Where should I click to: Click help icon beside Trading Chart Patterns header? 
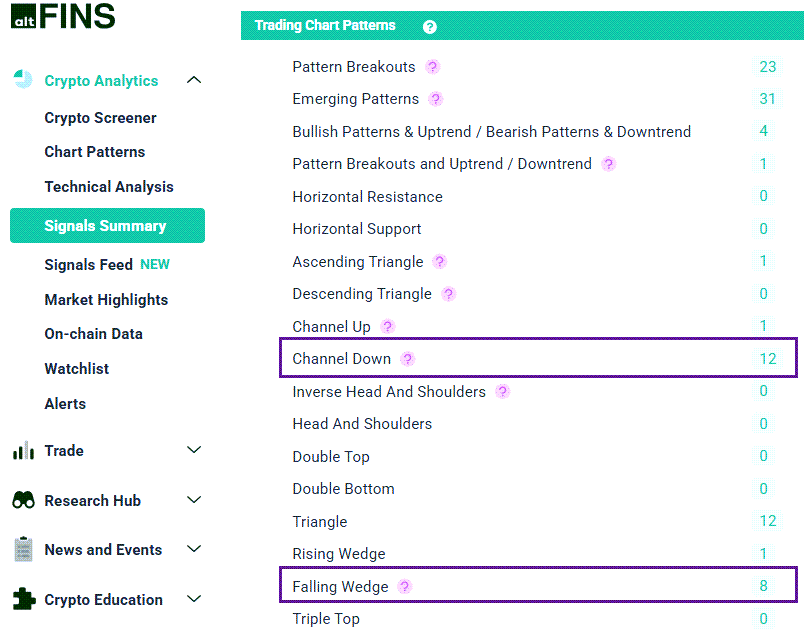click(x=430, y=27)
